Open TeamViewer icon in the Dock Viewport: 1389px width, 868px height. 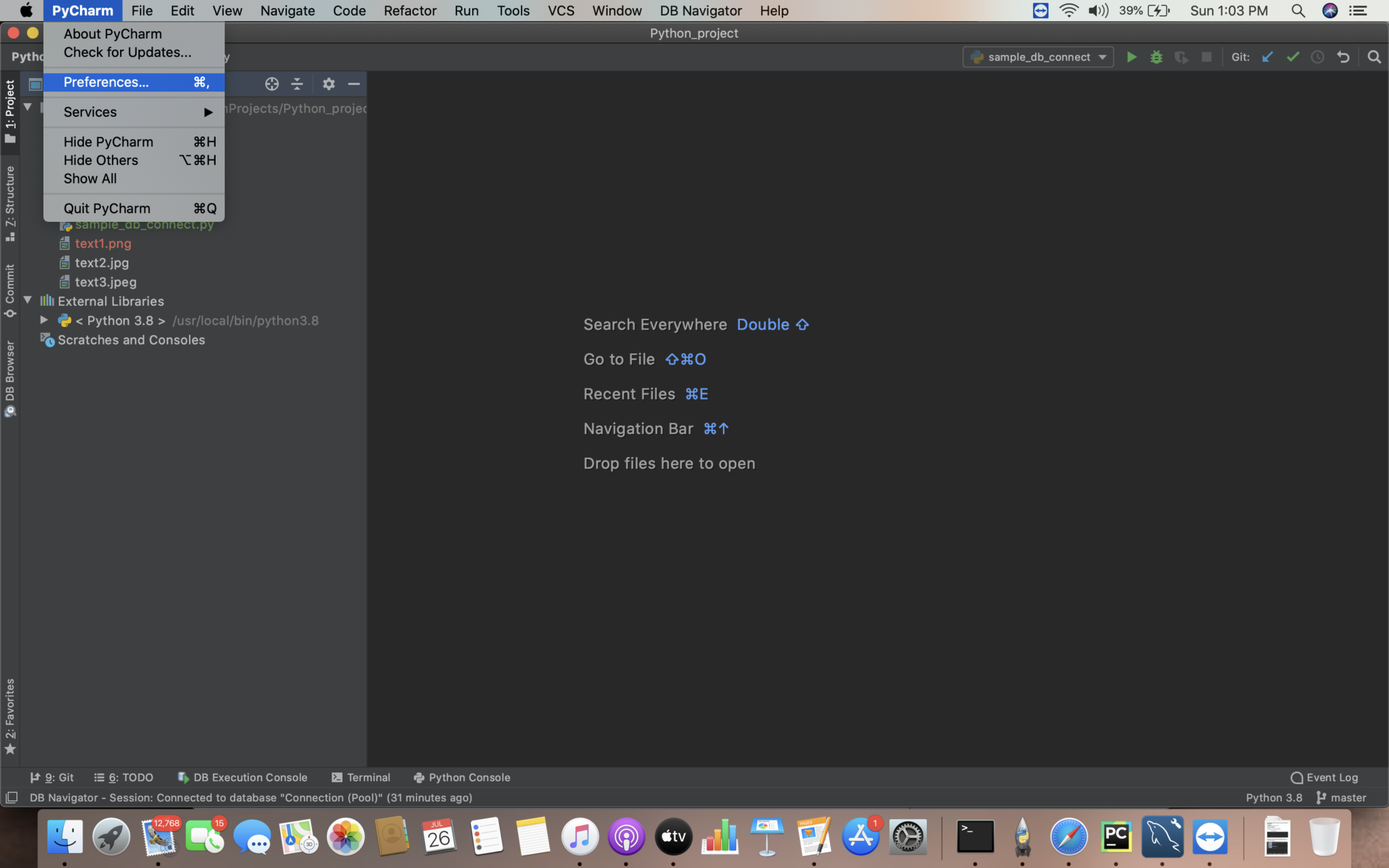pos(1210,837)
